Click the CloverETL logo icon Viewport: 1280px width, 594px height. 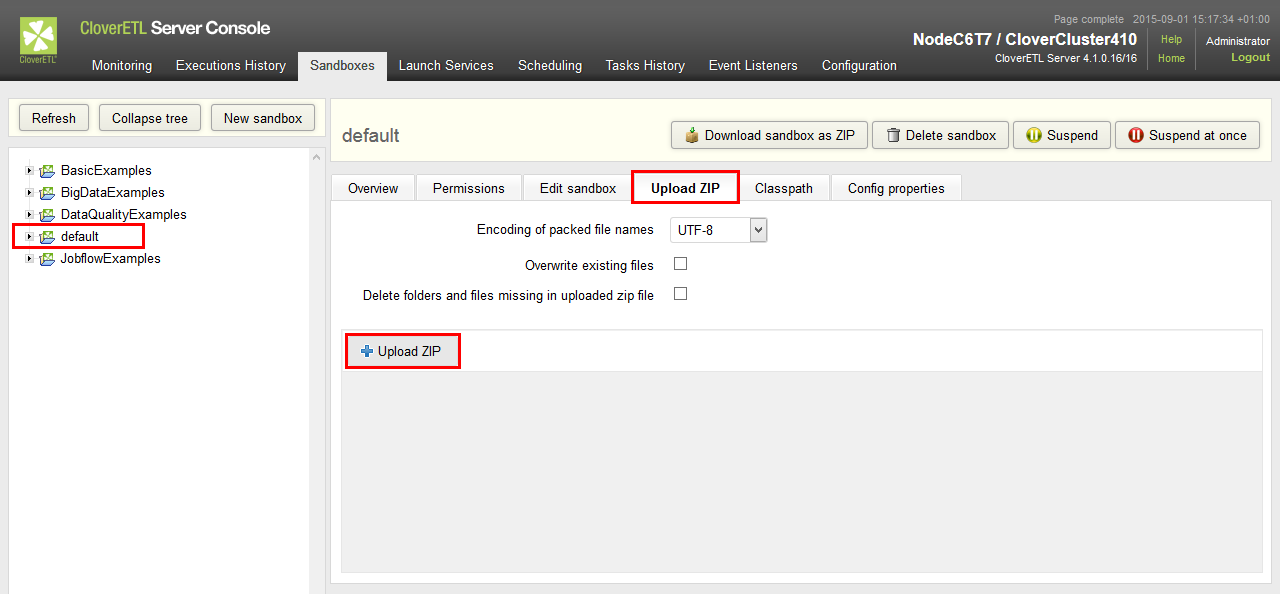[38, 40]
